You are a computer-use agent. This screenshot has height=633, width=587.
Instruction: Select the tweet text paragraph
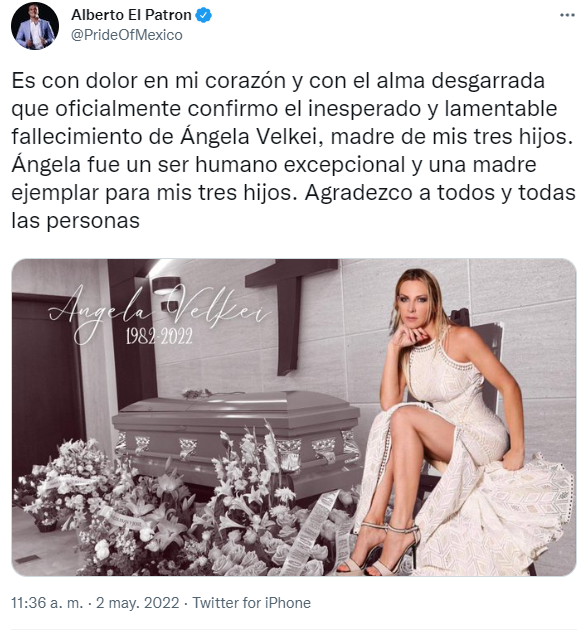point(293,150)
